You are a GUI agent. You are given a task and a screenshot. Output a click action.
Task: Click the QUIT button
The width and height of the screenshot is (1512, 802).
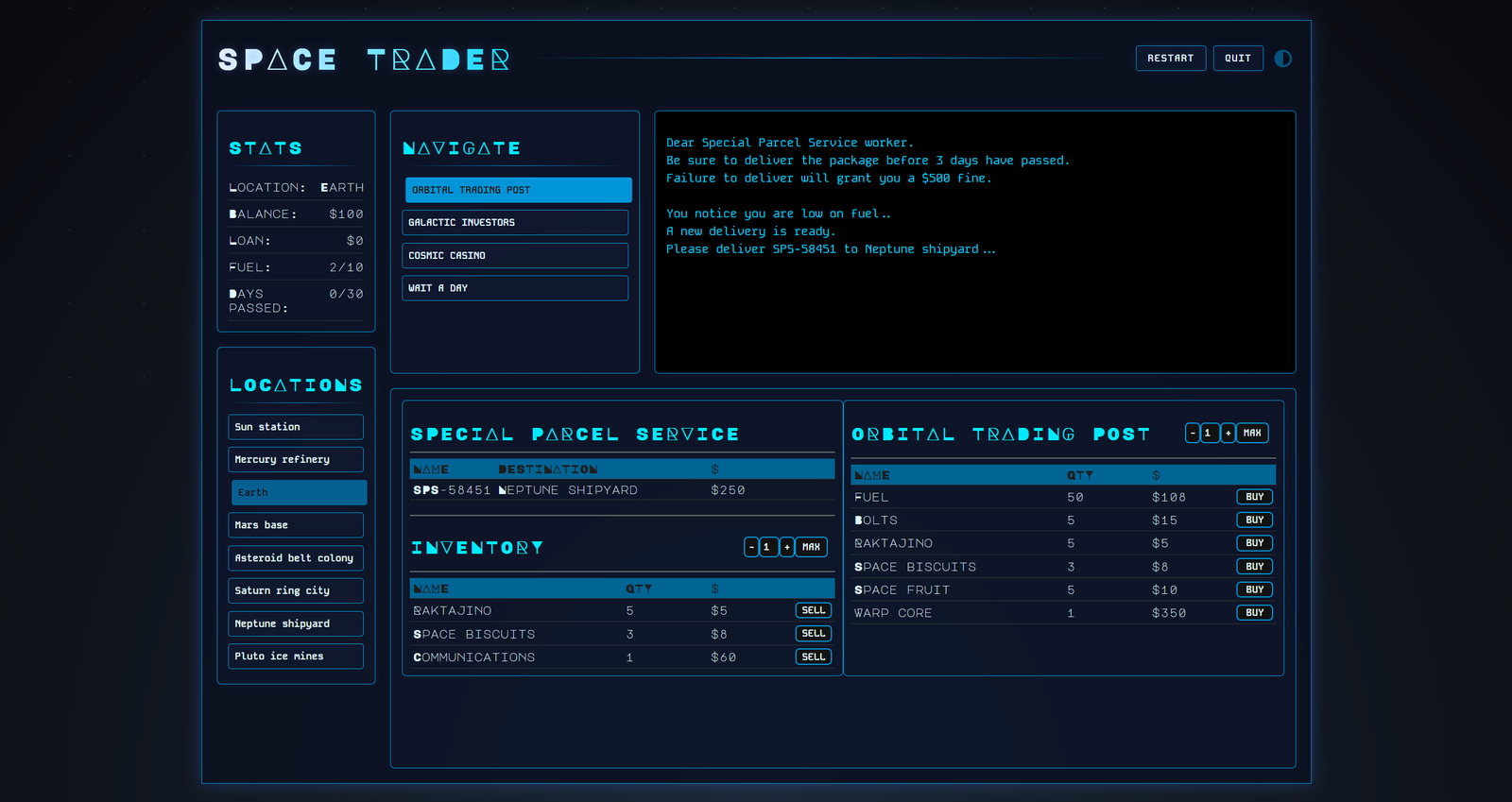click(1238, 59)
